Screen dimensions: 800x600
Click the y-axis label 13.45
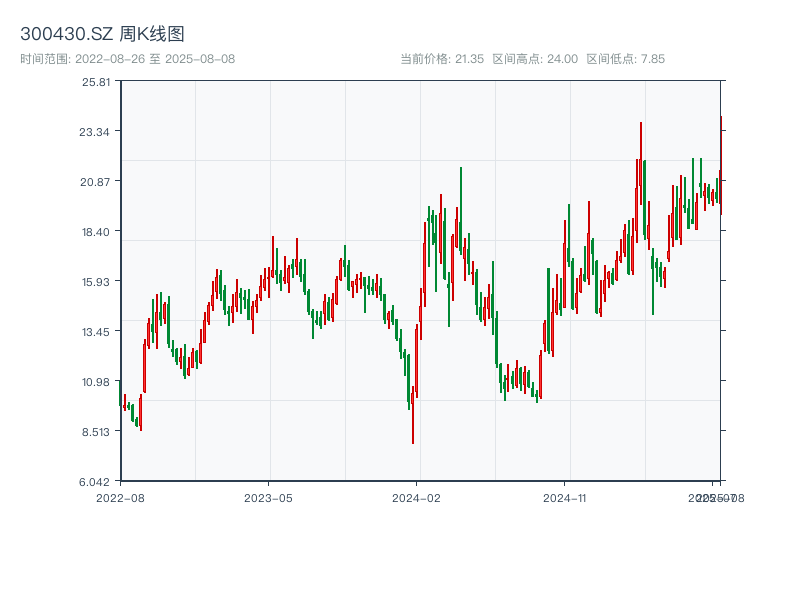96,332
